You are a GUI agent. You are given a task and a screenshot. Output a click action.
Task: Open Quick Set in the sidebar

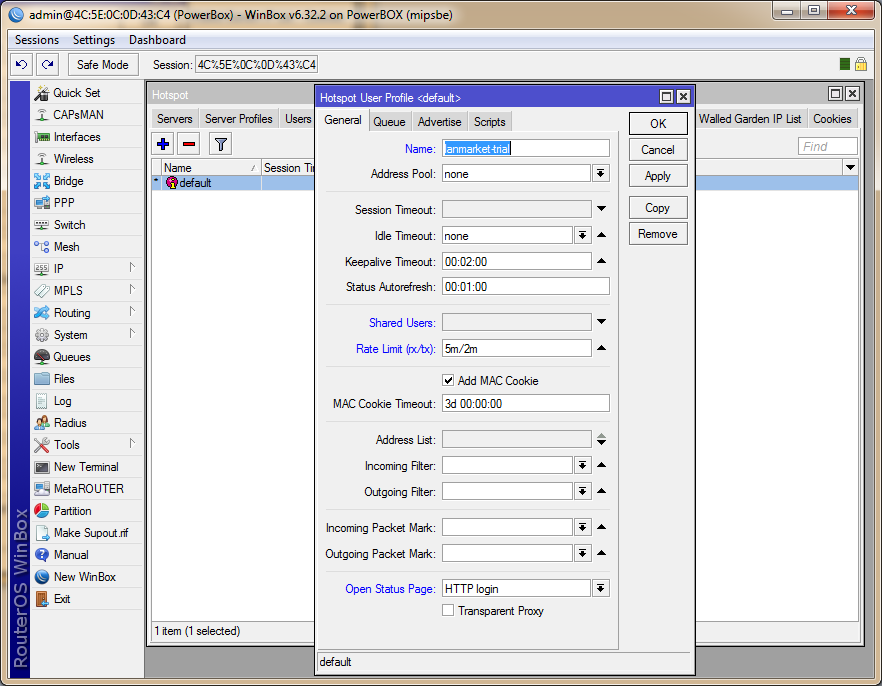click(76, 93)
